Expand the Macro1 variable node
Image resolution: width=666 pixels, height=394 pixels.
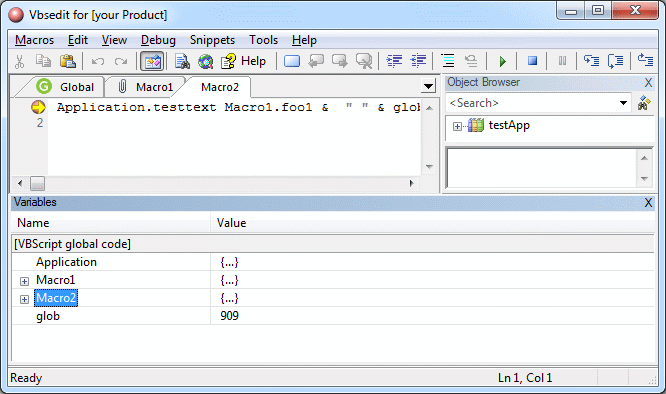[24, 281]
